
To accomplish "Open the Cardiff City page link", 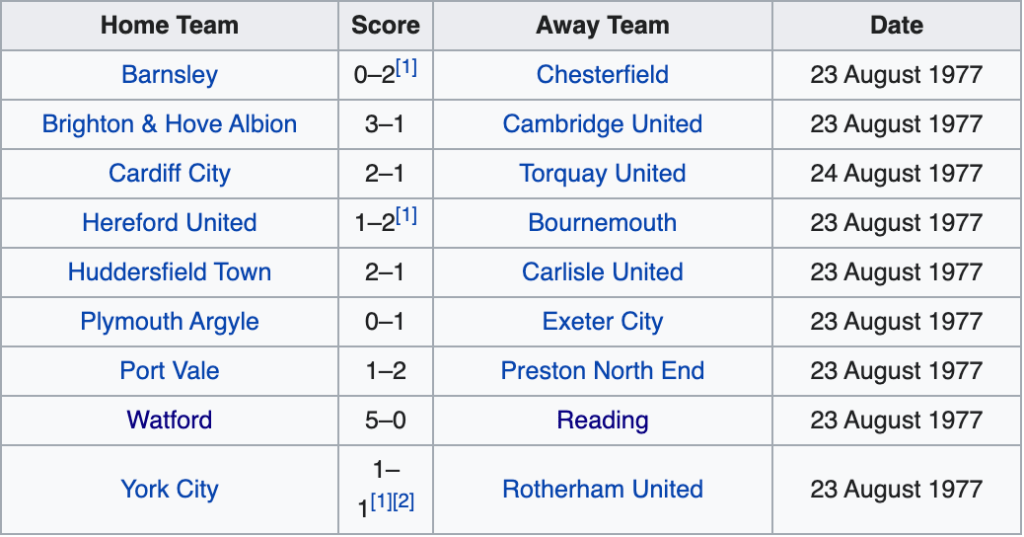I will pos(169,173).
